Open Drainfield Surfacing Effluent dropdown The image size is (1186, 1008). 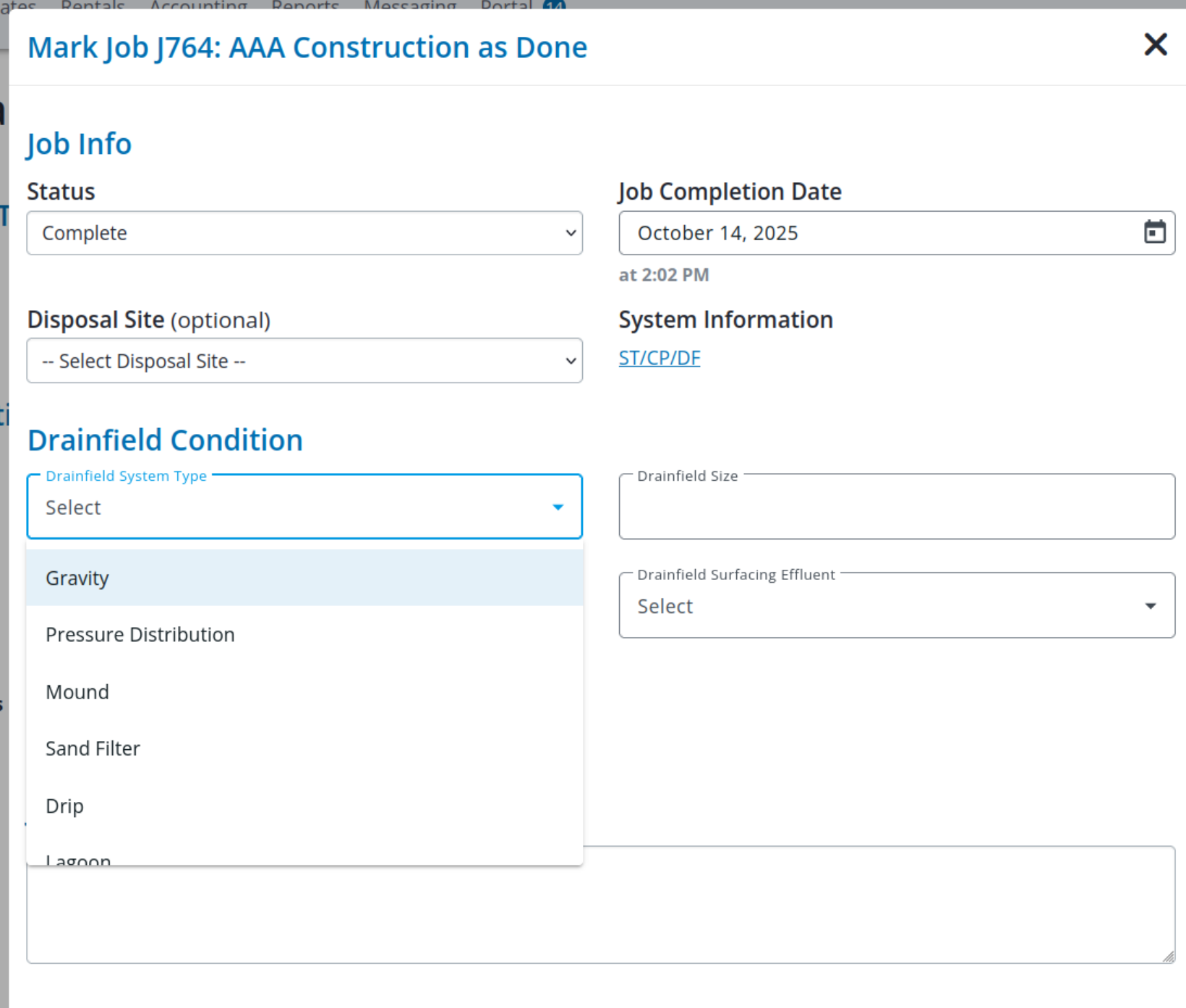[897, 606]
